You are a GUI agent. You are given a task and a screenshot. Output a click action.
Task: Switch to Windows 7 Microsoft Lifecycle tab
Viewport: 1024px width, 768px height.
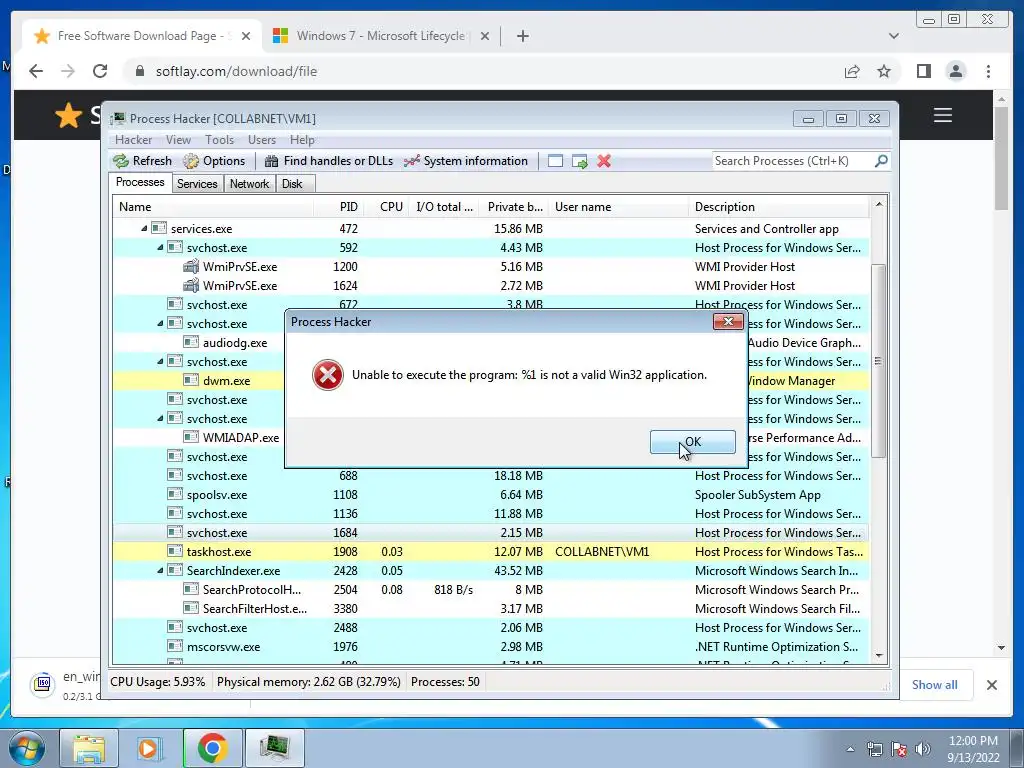380,36
